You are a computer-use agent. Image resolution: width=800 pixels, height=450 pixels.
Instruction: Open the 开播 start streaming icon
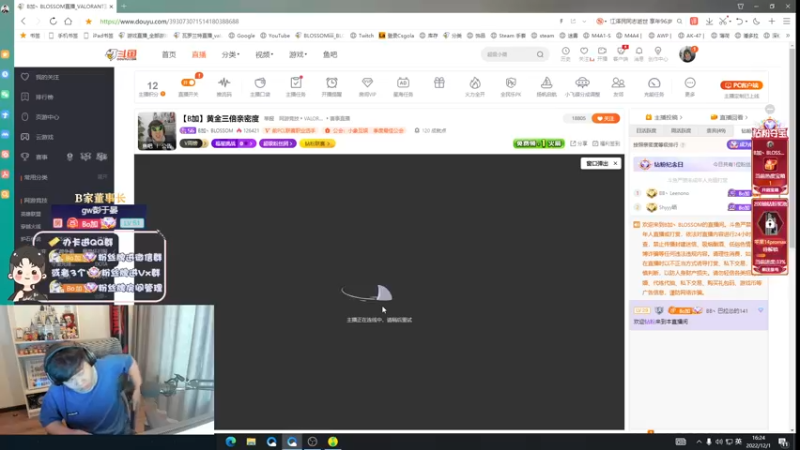[603, 54]
